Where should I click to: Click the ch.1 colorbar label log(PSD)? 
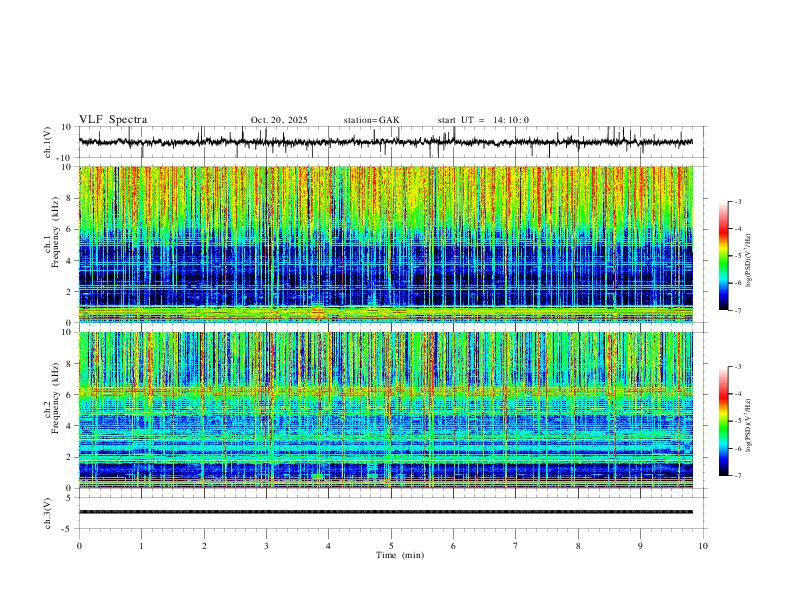tap(749, 261)
